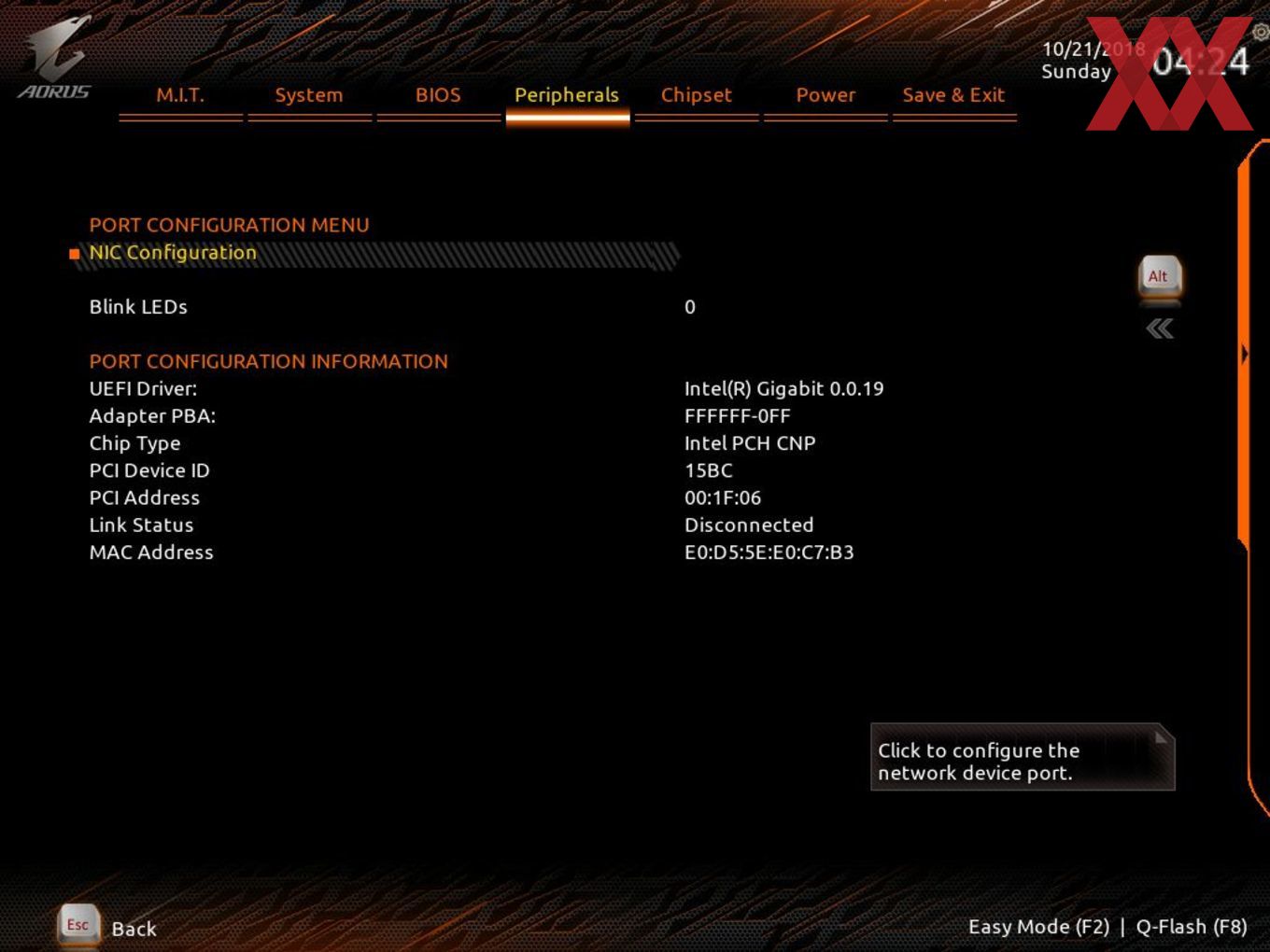1270x952 pixels.
Task: Click the Alt key icon
Action: (x=1160, y=277)
